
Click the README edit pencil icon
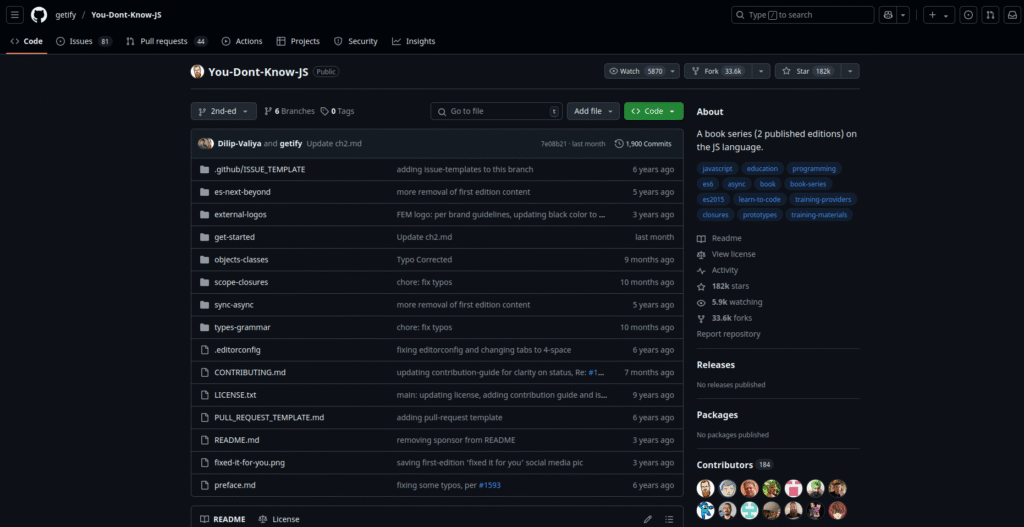tap(648, 519)
